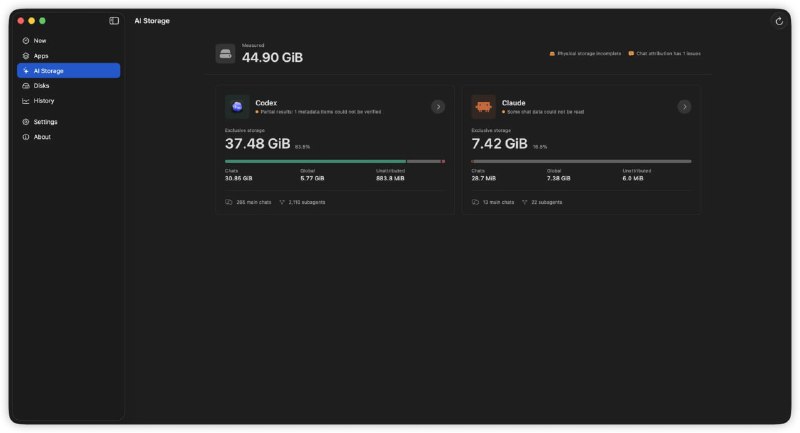Click the total 44.90 GiB value
This screenshot has height=433, width=800.
point(272,58)
